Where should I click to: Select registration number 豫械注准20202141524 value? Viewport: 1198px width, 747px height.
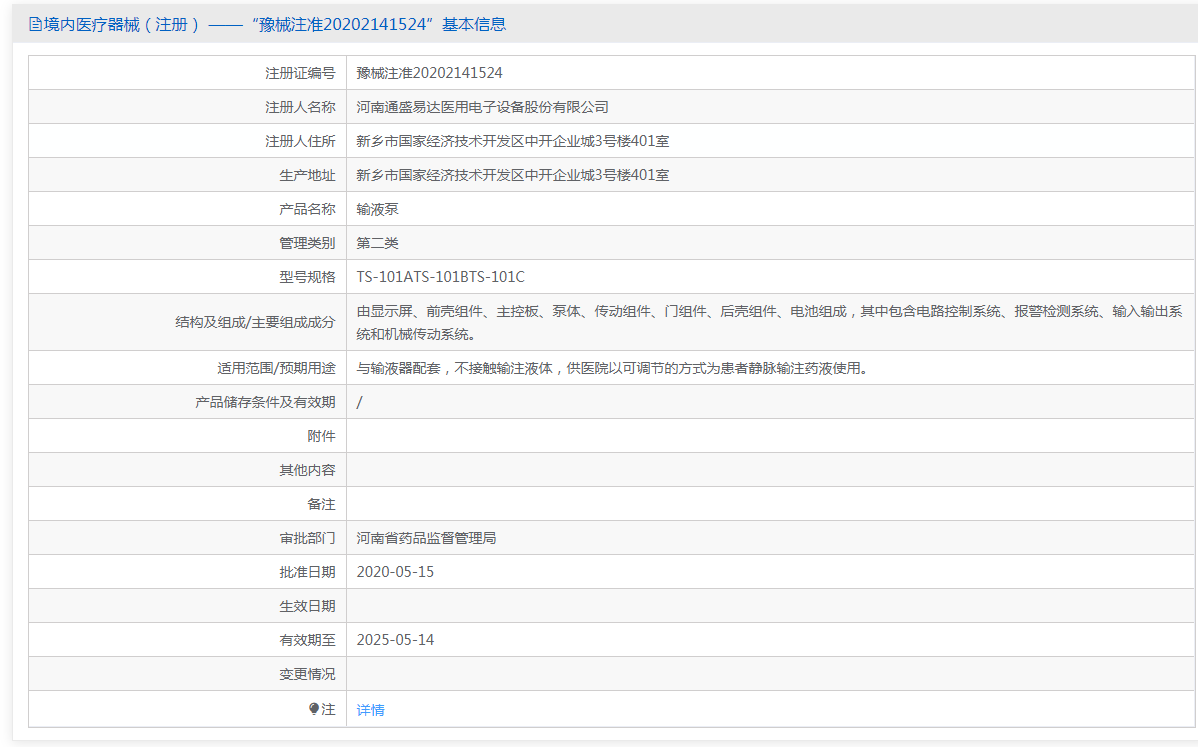point(429,73)
